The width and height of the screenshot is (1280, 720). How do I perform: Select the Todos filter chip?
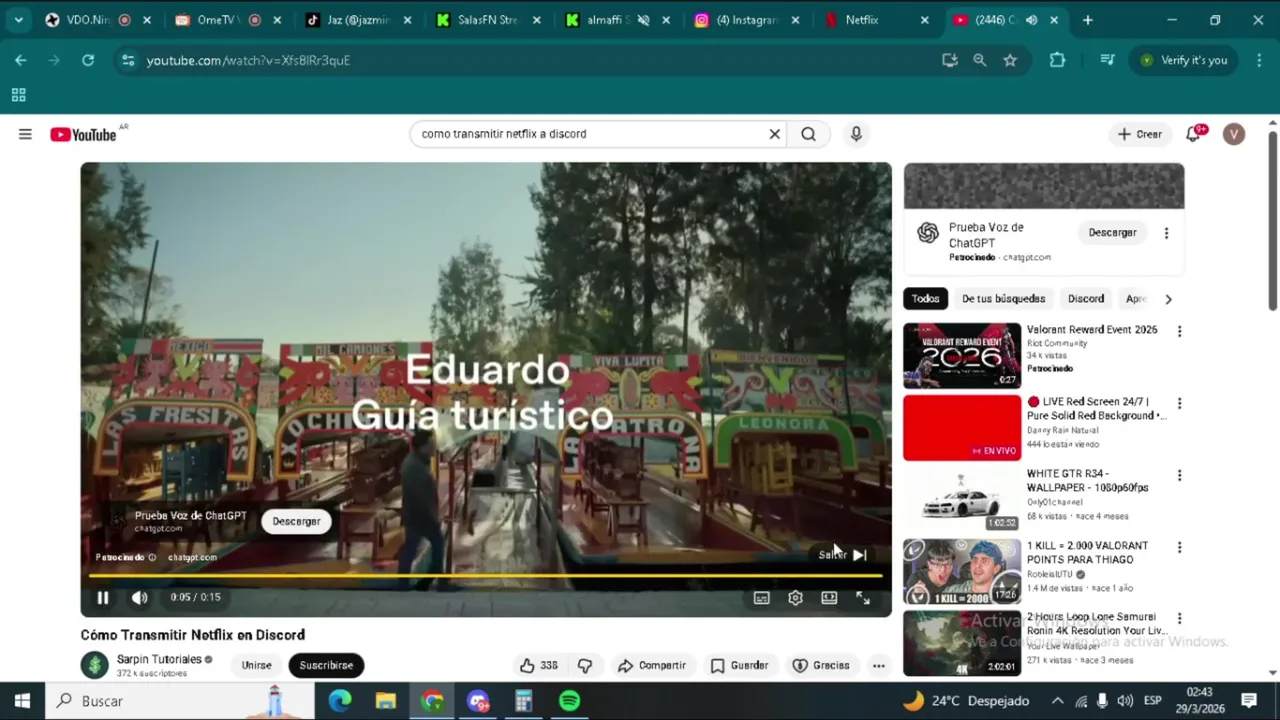pyautogui.click(x=925, y=298)
